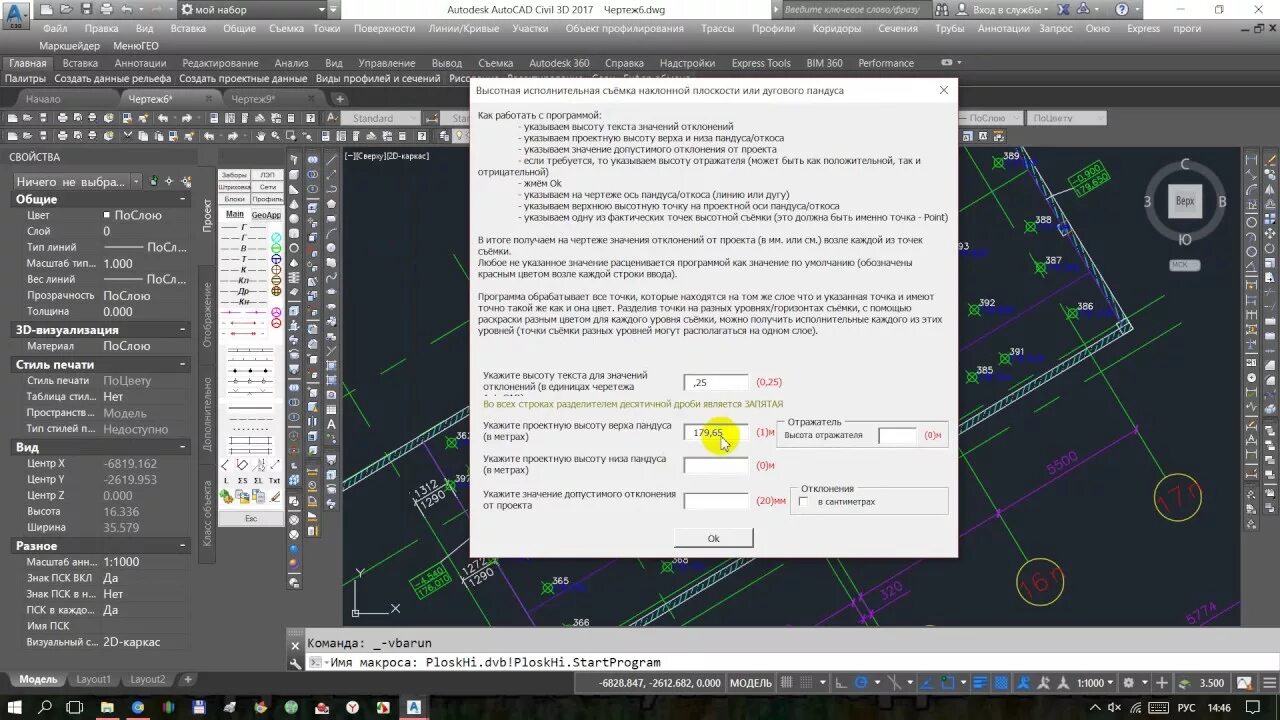1280x720 pixels.
Task: Open annotation scale 1:1000 dropdown in status bar
Action: (1095, 683)
